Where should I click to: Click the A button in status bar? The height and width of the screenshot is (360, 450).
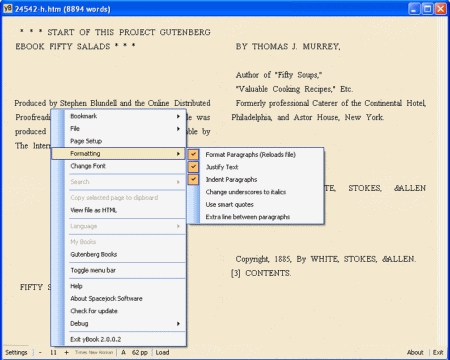pos(123,352)
